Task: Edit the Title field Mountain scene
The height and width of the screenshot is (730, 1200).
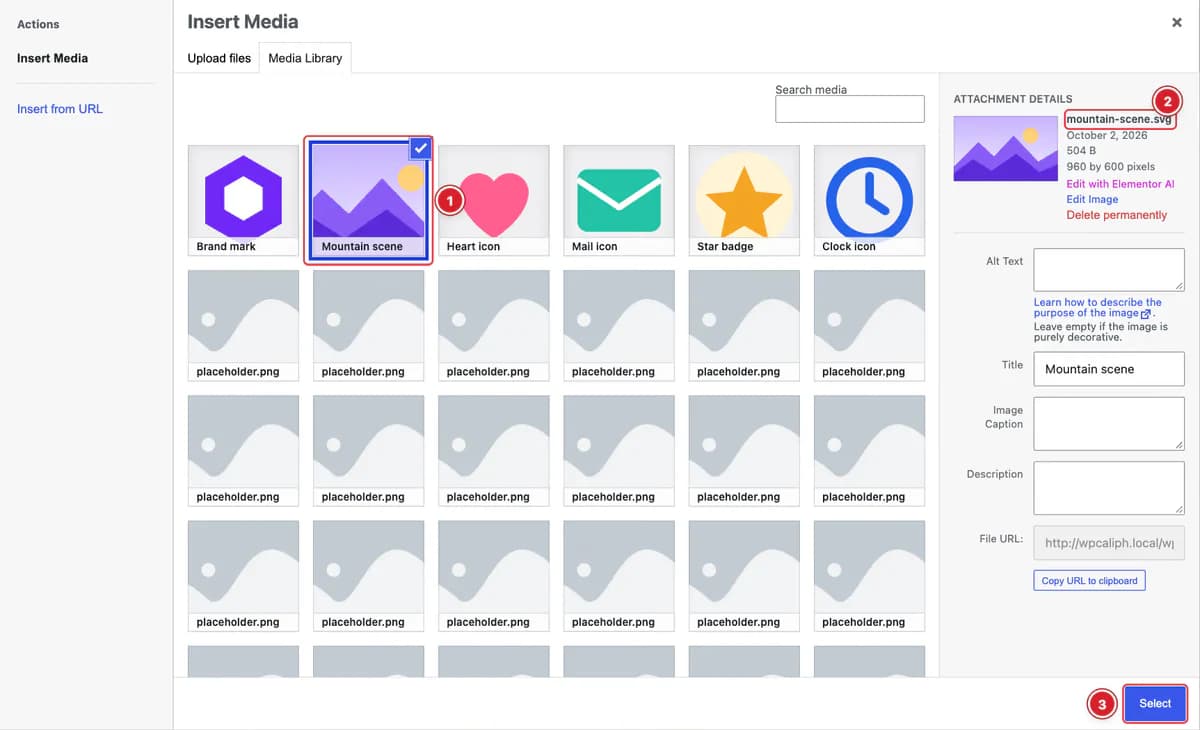Action: [x=1109, y=369]
